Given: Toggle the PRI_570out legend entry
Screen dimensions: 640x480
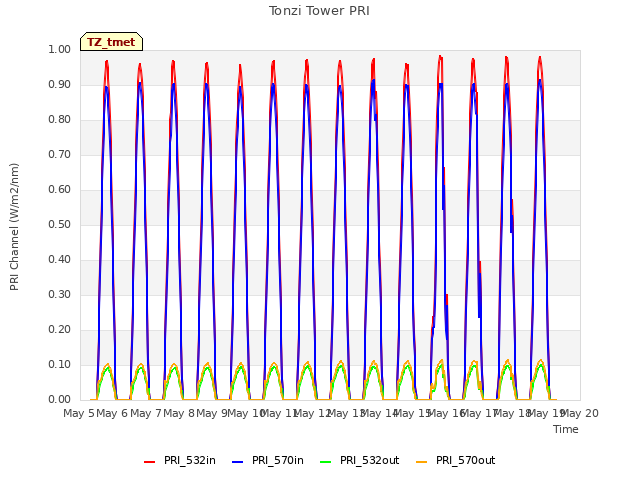Looking at the screenshot, I should pos(456,460).
